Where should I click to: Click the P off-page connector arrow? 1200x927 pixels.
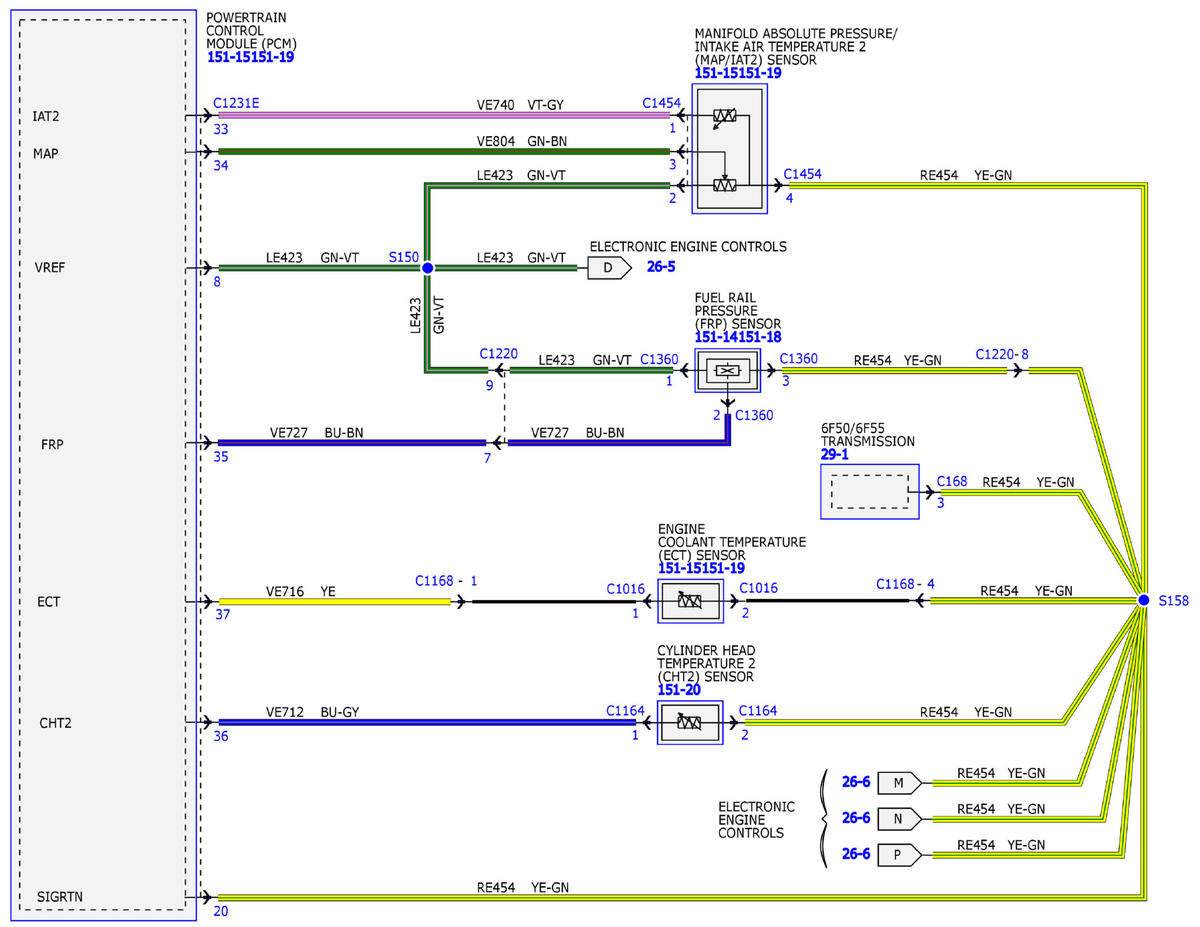(x=900, y=854)
